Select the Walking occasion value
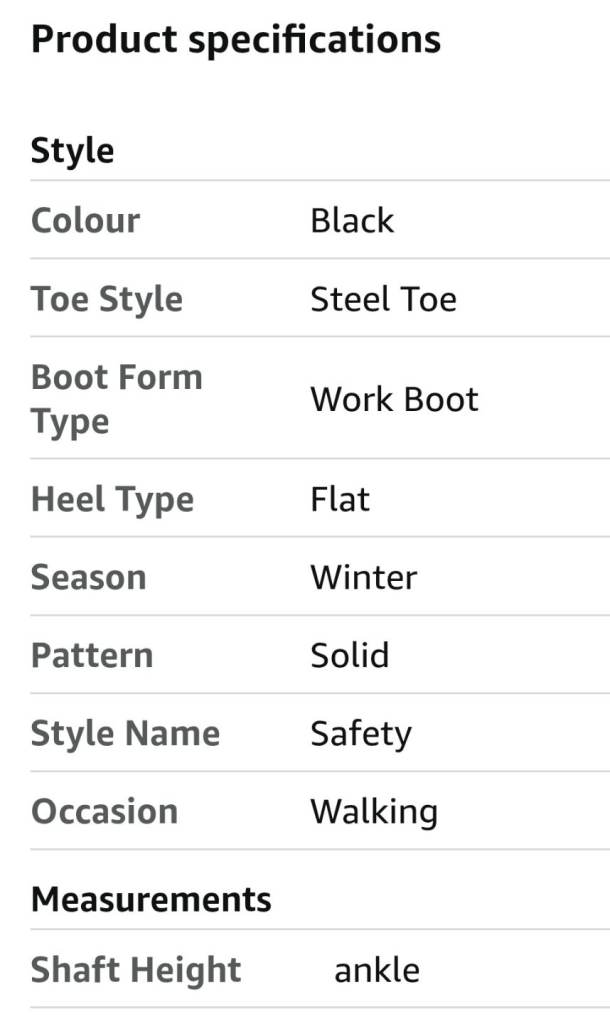The height and width of the screenshot is (1024, 610). (x=374, y=811)
